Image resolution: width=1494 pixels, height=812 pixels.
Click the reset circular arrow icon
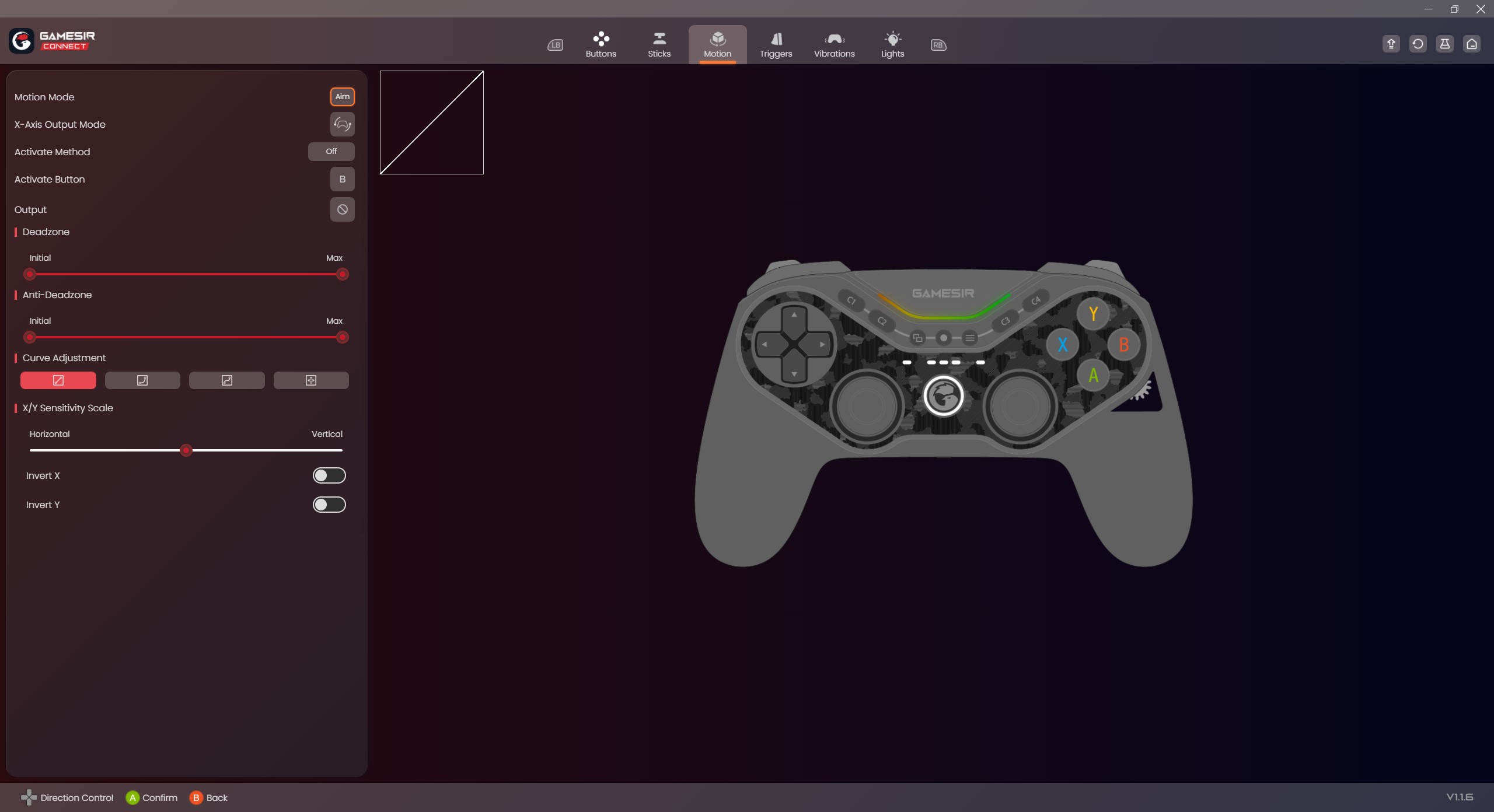coord(1418,44)
